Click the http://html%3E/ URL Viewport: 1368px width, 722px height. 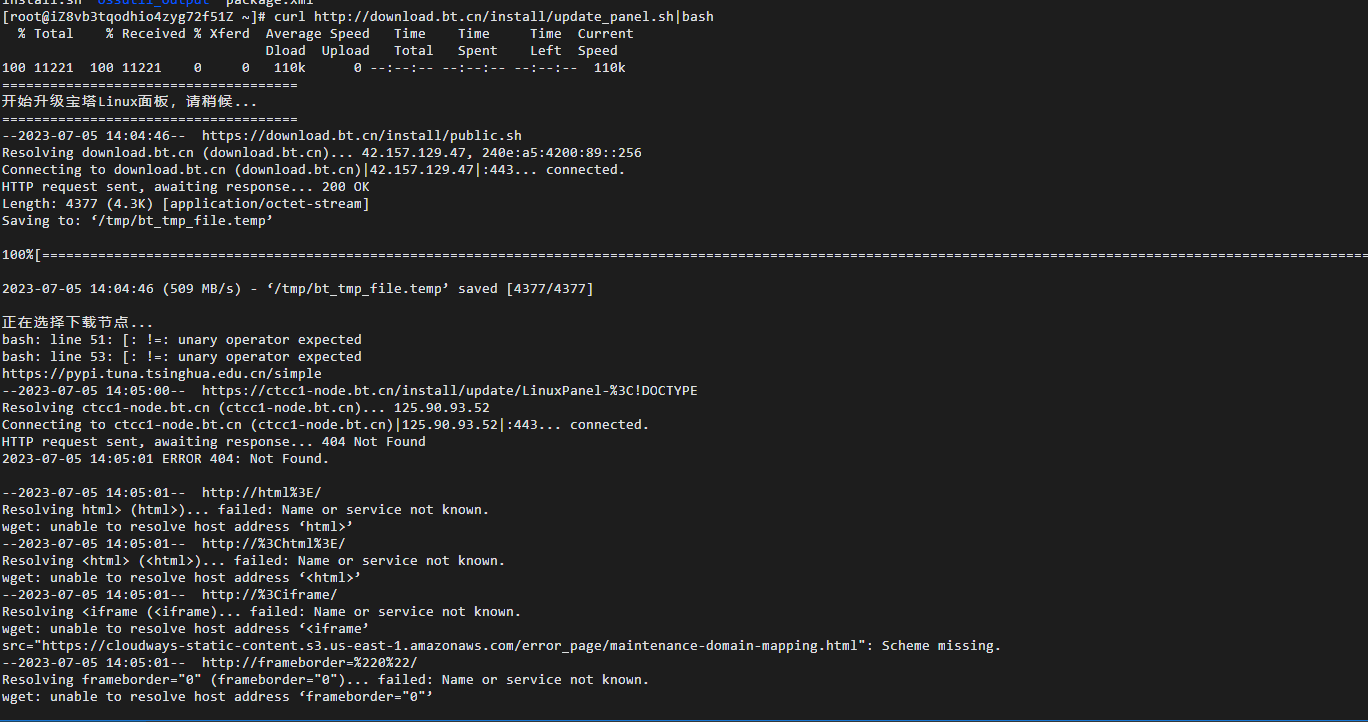coord(261,493)
